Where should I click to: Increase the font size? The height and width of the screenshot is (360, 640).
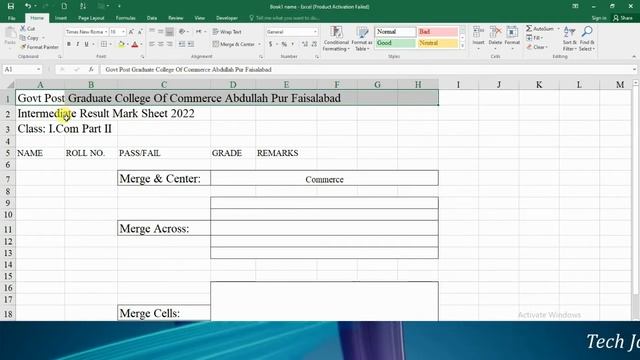pos(131,31)
